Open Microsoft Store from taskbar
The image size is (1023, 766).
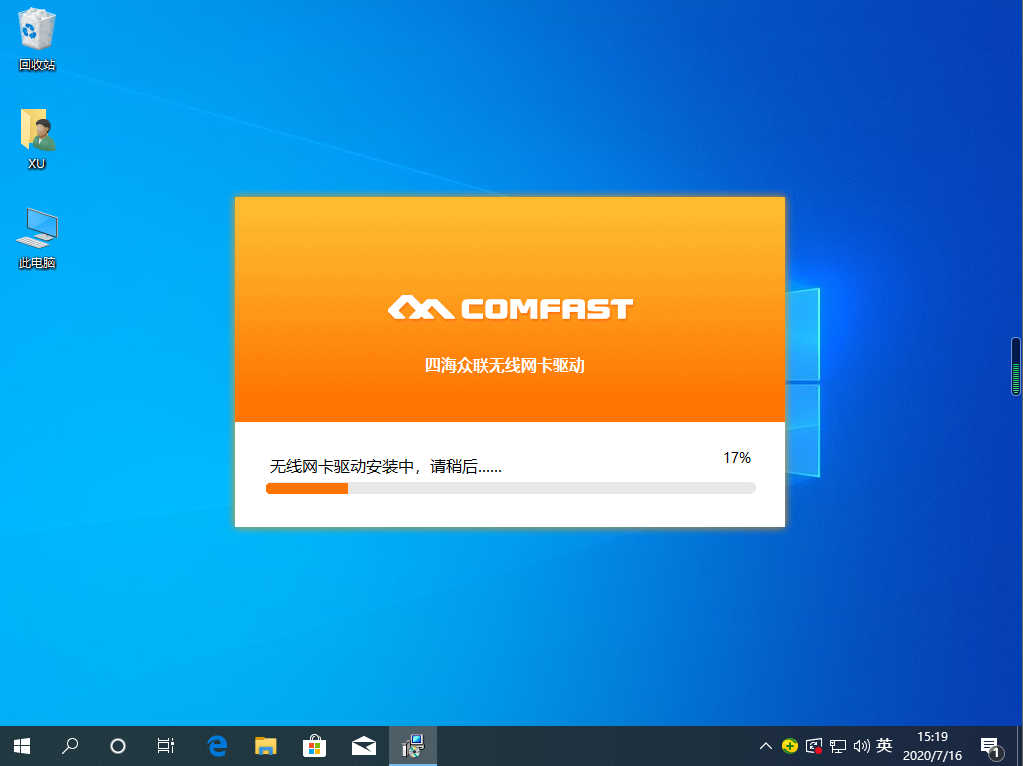(x=314, y=746)
